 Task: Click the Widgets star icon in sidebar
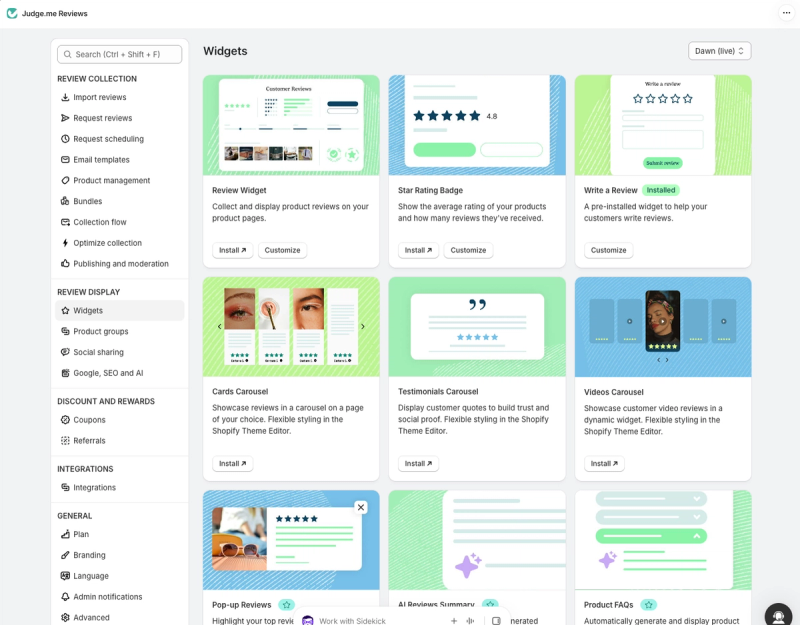point(65,310)
